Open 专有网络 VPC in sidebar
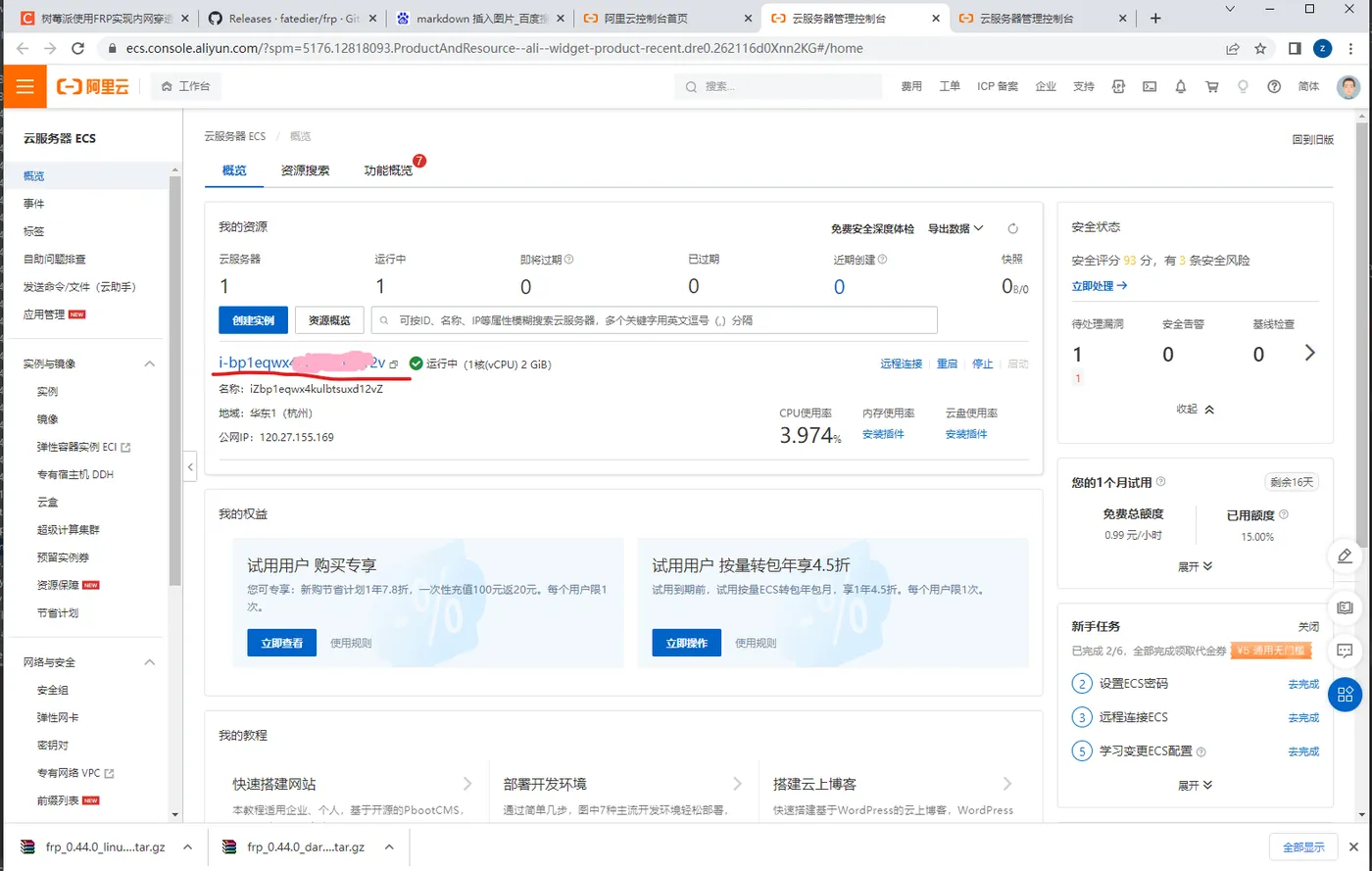This screenshot has width=1372, height=871. pyautogui.click(x=75, y=773)
